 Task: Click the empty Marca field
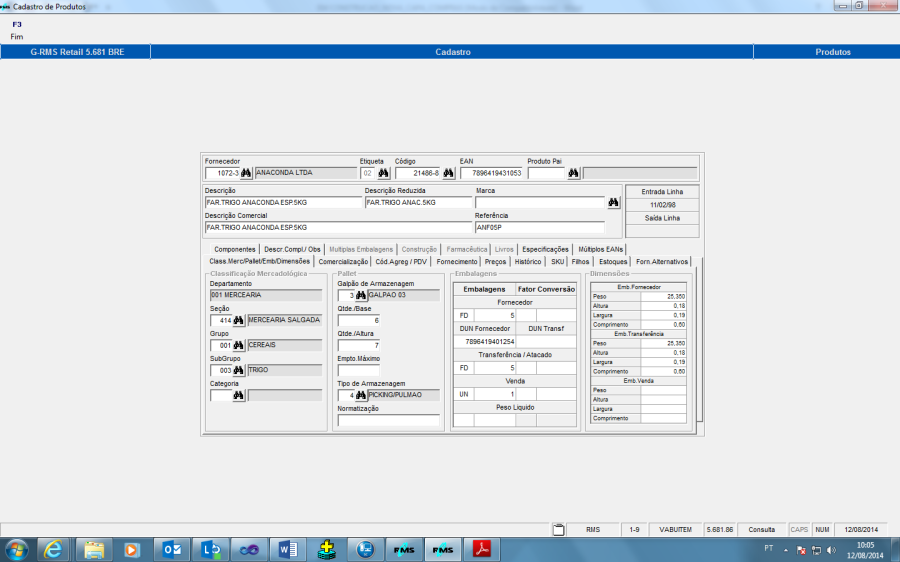coord(540,203)
